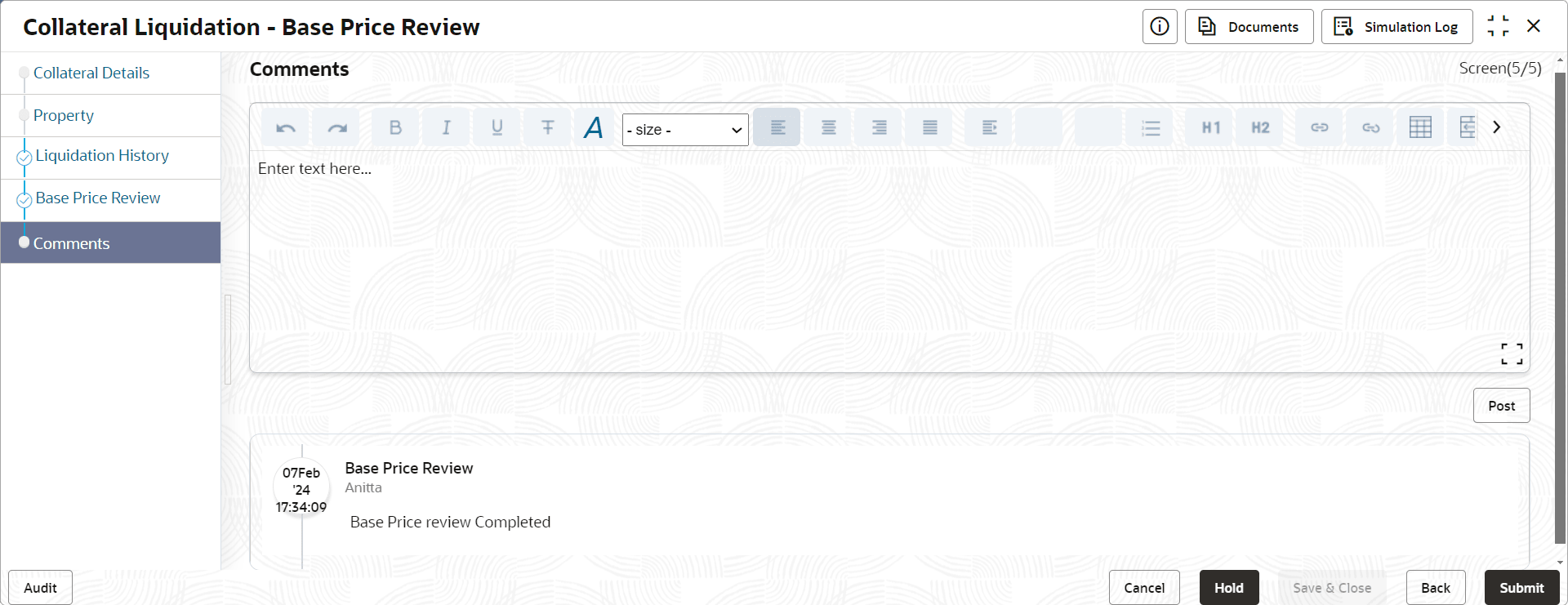Justify the text
This screenshot has height=605, width=1568.
point(929,127)
